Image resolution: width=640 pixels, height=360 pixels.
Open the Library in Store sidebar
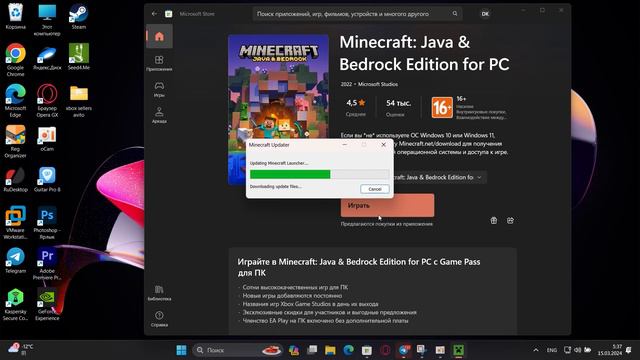tap(159, 293)
